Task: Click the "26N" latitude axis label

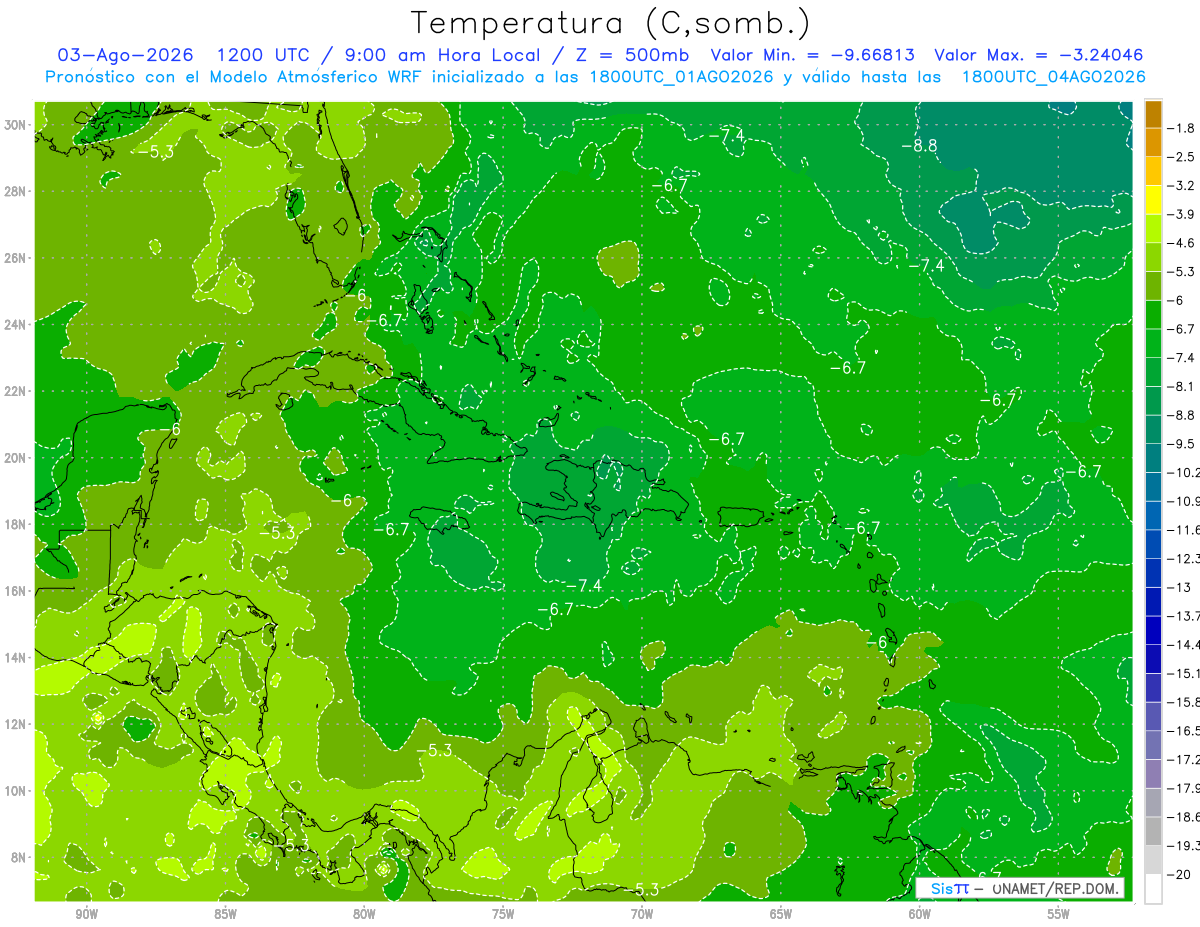Action: (14, 258)
